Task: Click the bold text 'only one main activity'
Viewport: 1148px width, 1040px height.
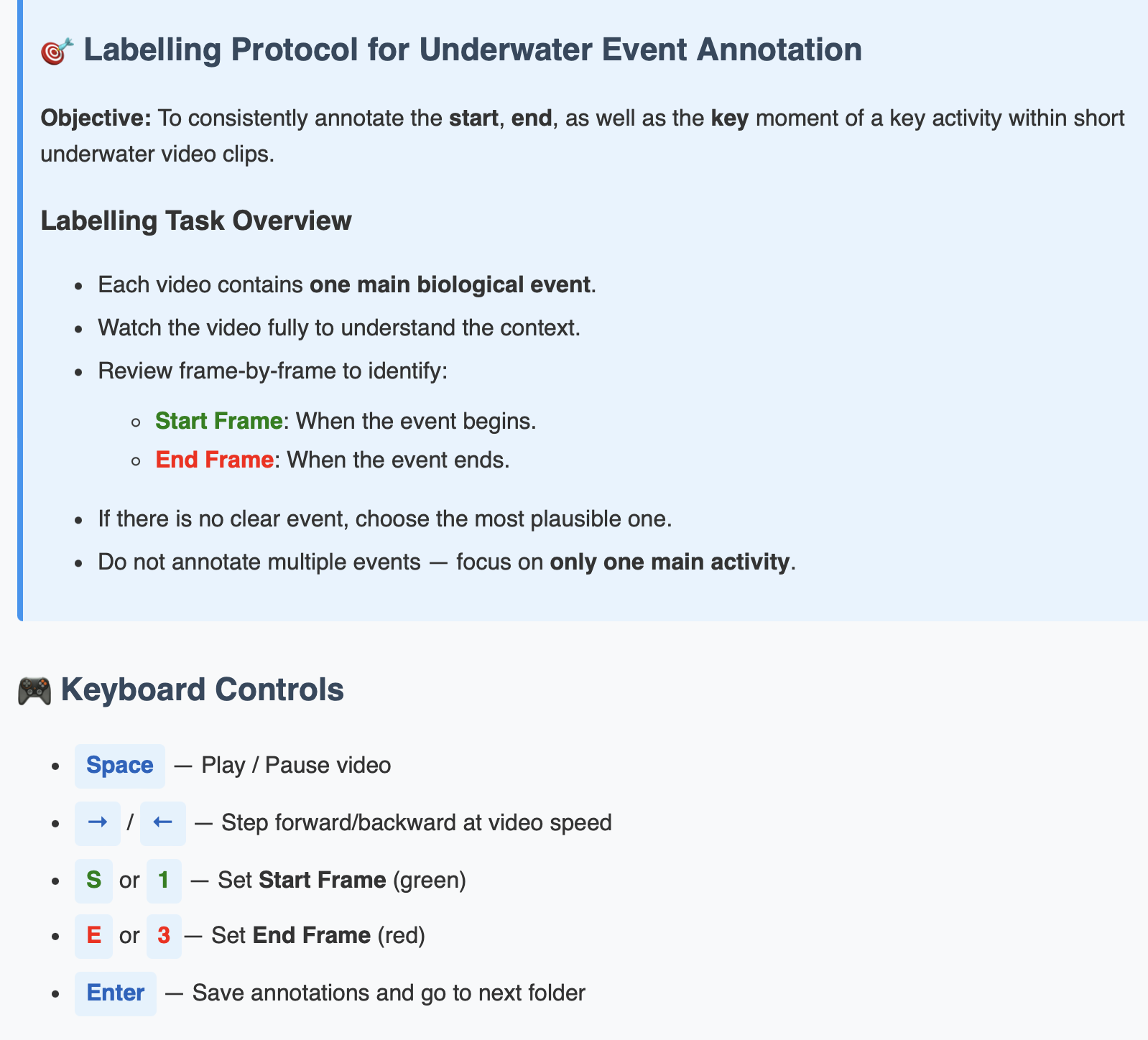Action: (670, 562)
